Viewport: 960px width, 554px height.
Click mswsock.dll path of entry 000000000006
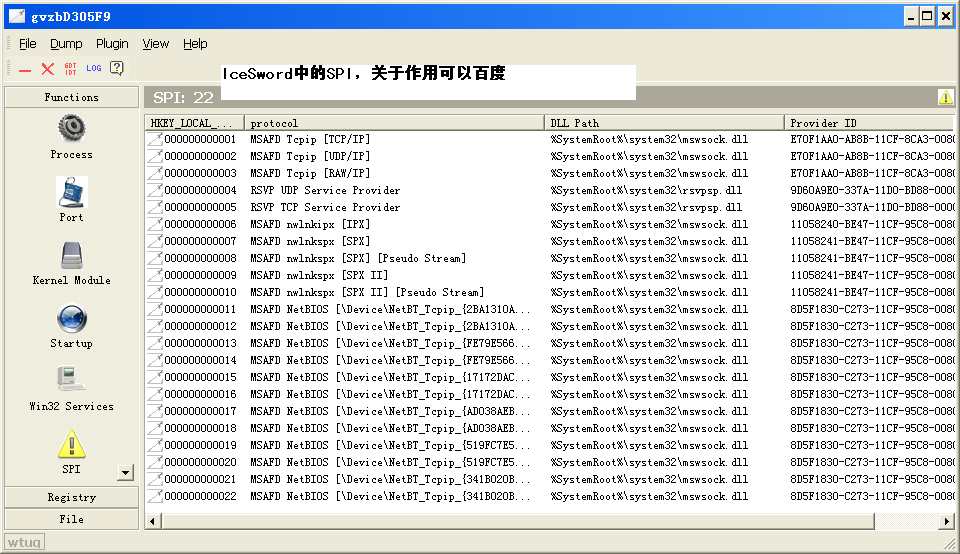649,225
